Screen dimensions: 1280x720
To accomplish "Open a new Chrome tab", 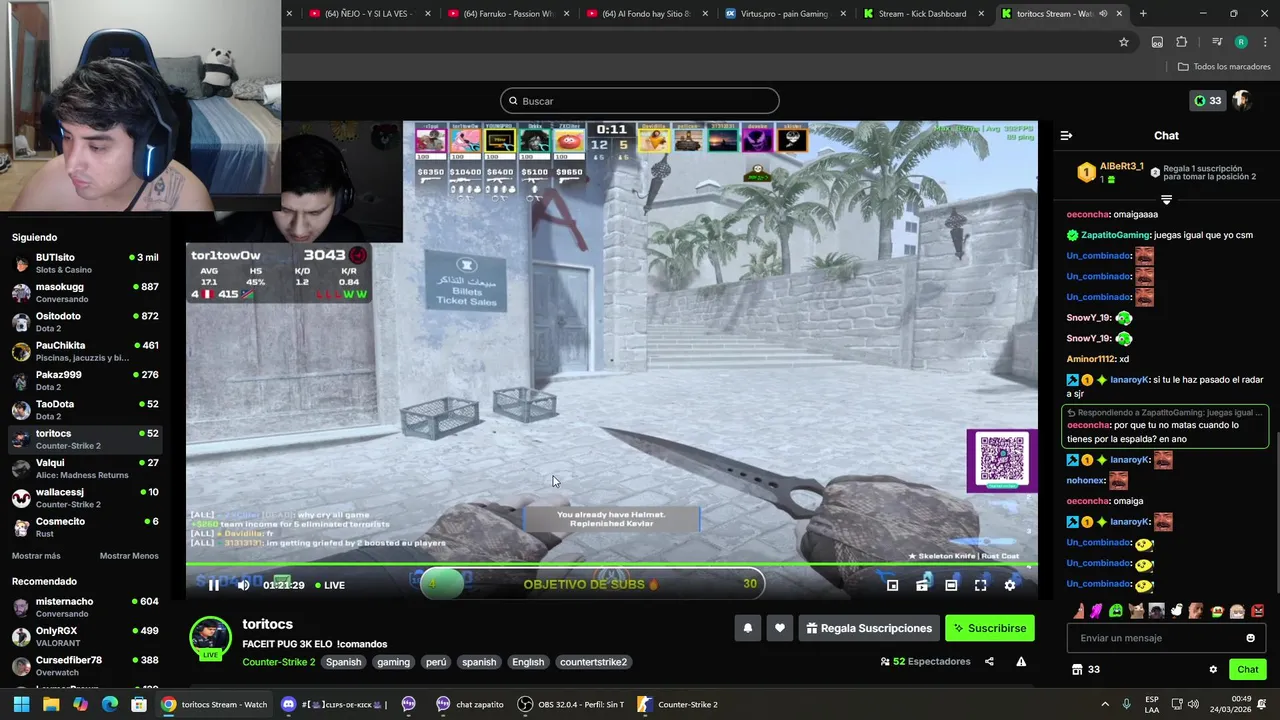I will [x=1143, y=14].
